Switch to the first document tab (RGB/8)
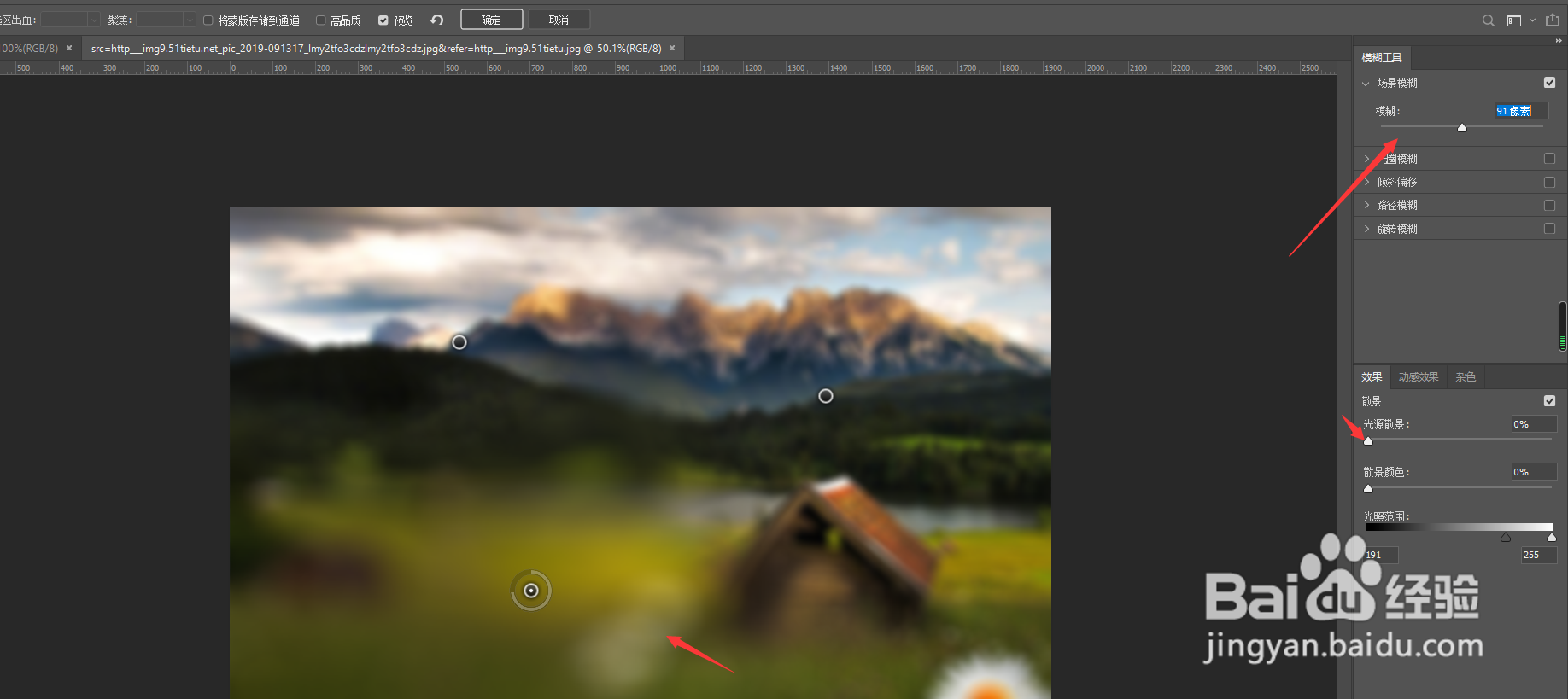This screenshot has width=1568, height=699. click(x=30, y=49)
